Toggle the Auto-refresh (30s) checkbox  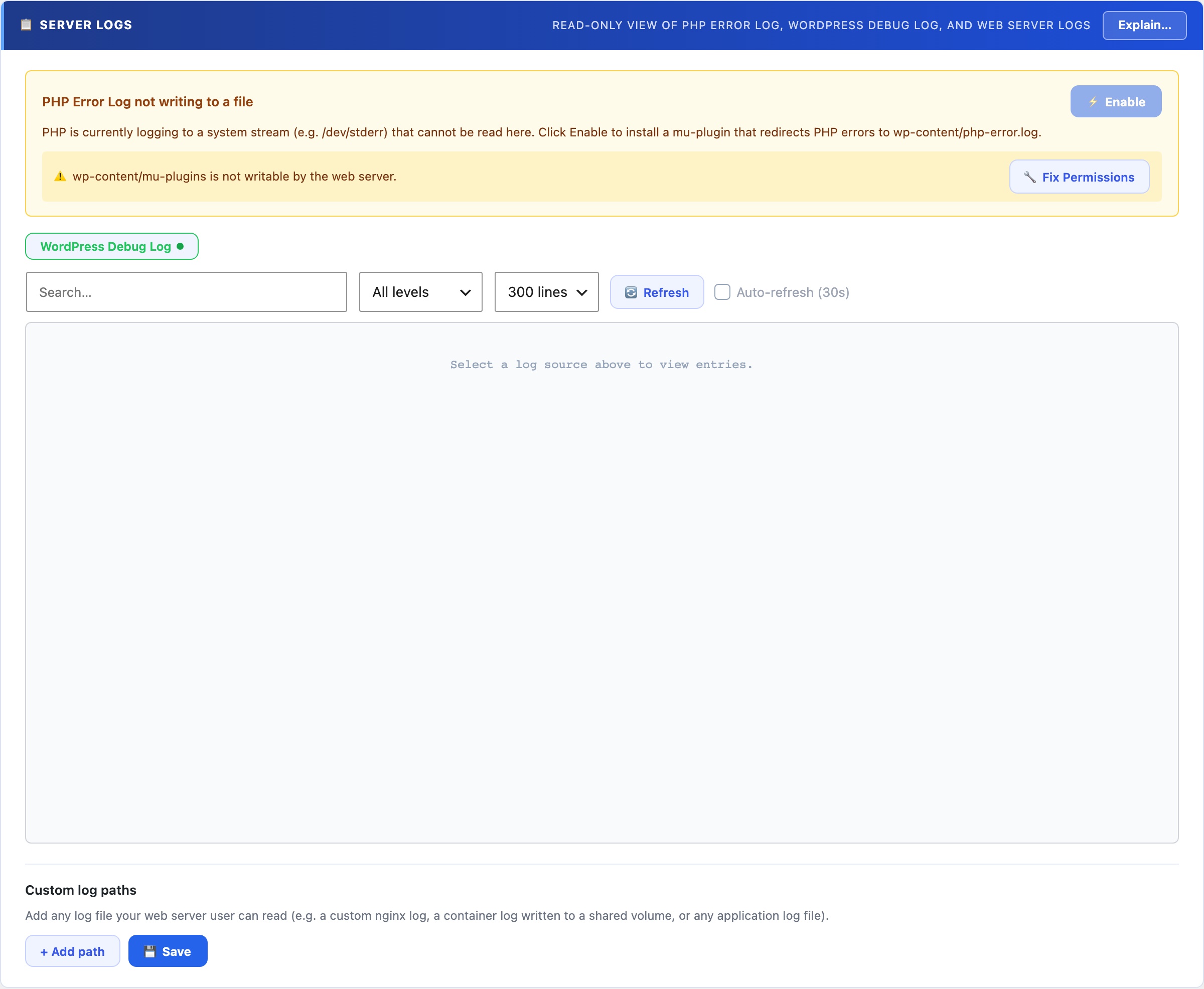coord(722,292)
